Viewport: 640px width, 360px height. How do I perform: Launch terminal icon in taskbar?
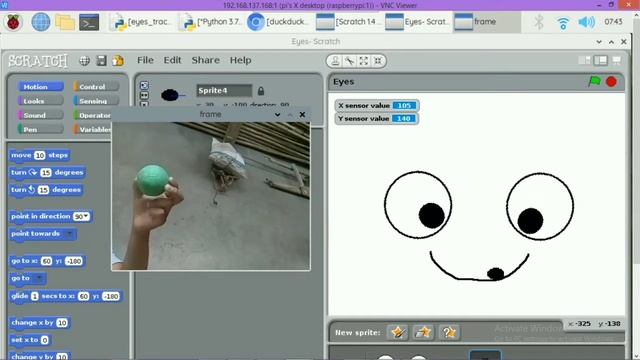89,22
